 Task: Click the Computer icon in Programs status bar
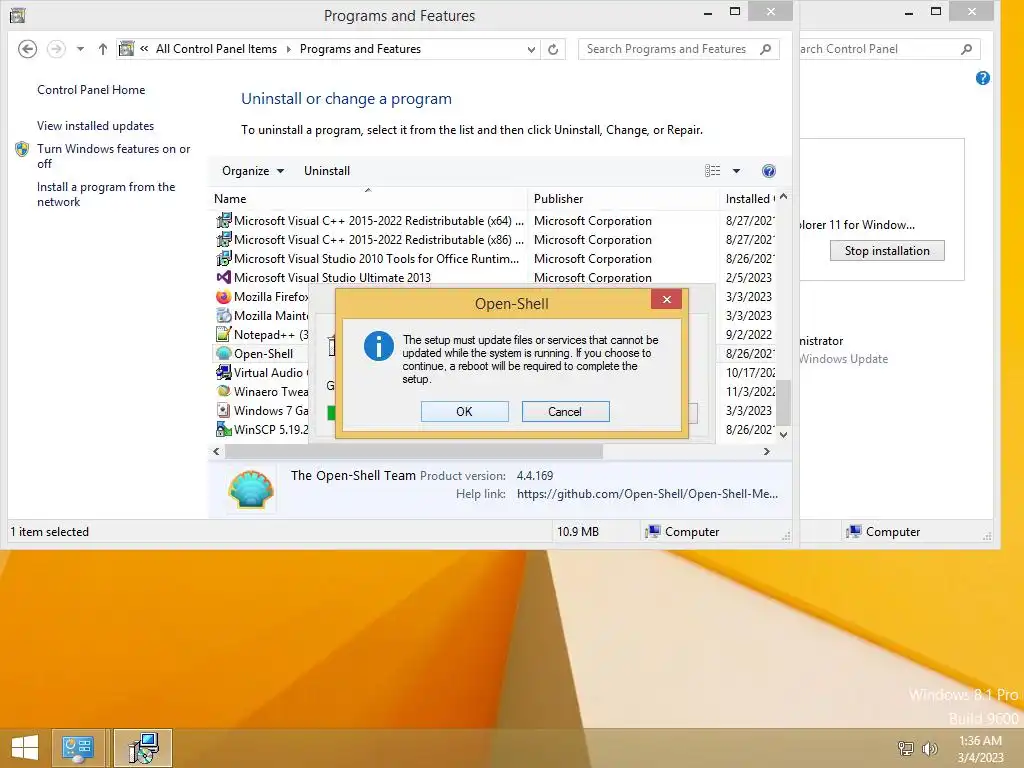point(652,532)
